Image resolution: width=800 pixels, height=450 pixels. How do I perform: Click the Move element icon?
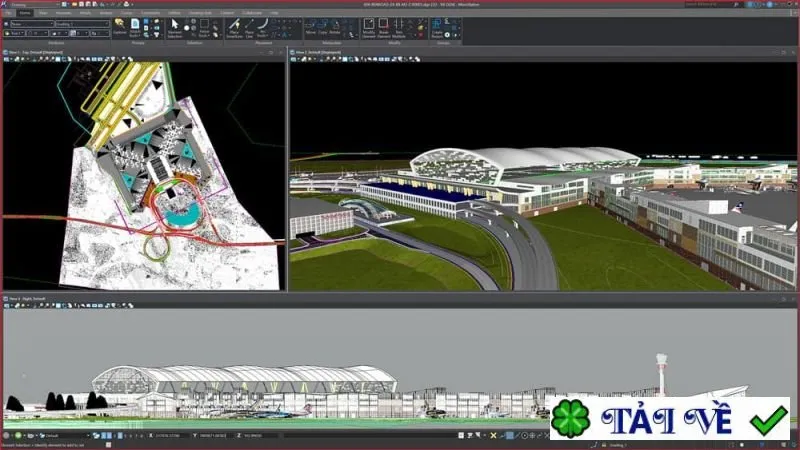coord(311,27)
